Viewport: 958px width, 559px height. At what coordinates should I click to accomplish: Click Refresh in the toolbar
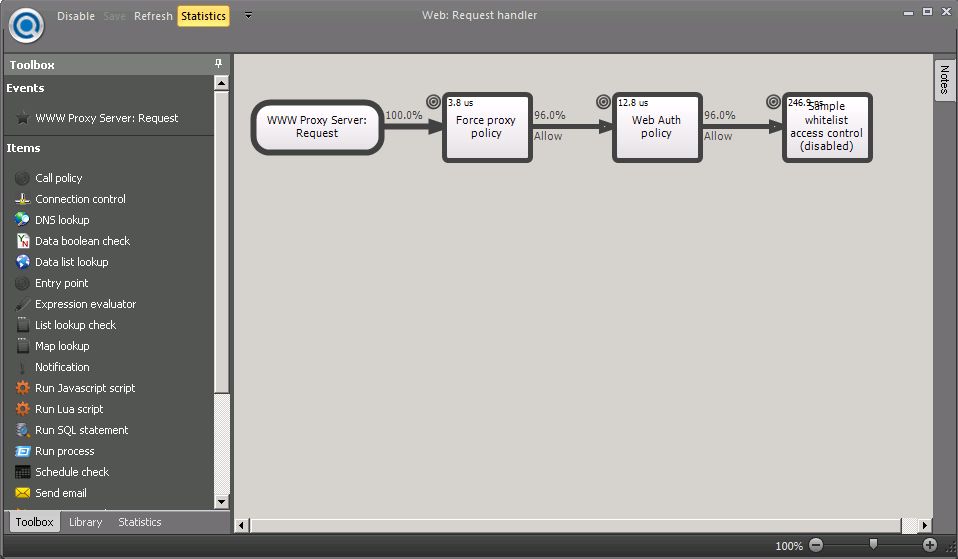153,16
